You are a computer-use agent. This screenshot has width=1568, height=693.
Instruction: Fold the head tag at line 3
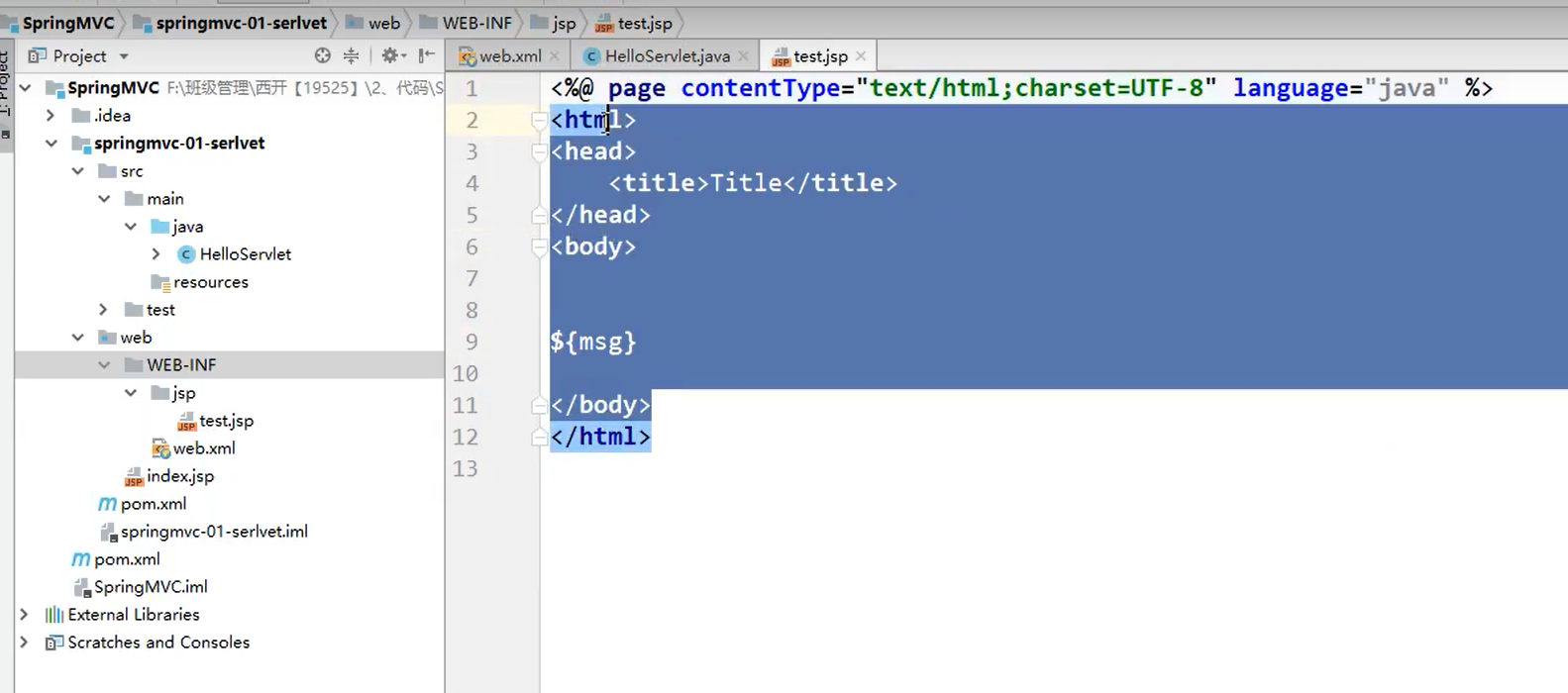[539, 151]
